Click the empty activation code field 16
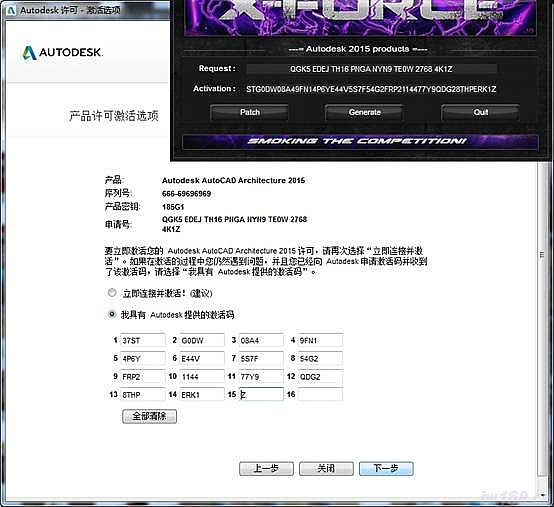 (x=320, y=394)
